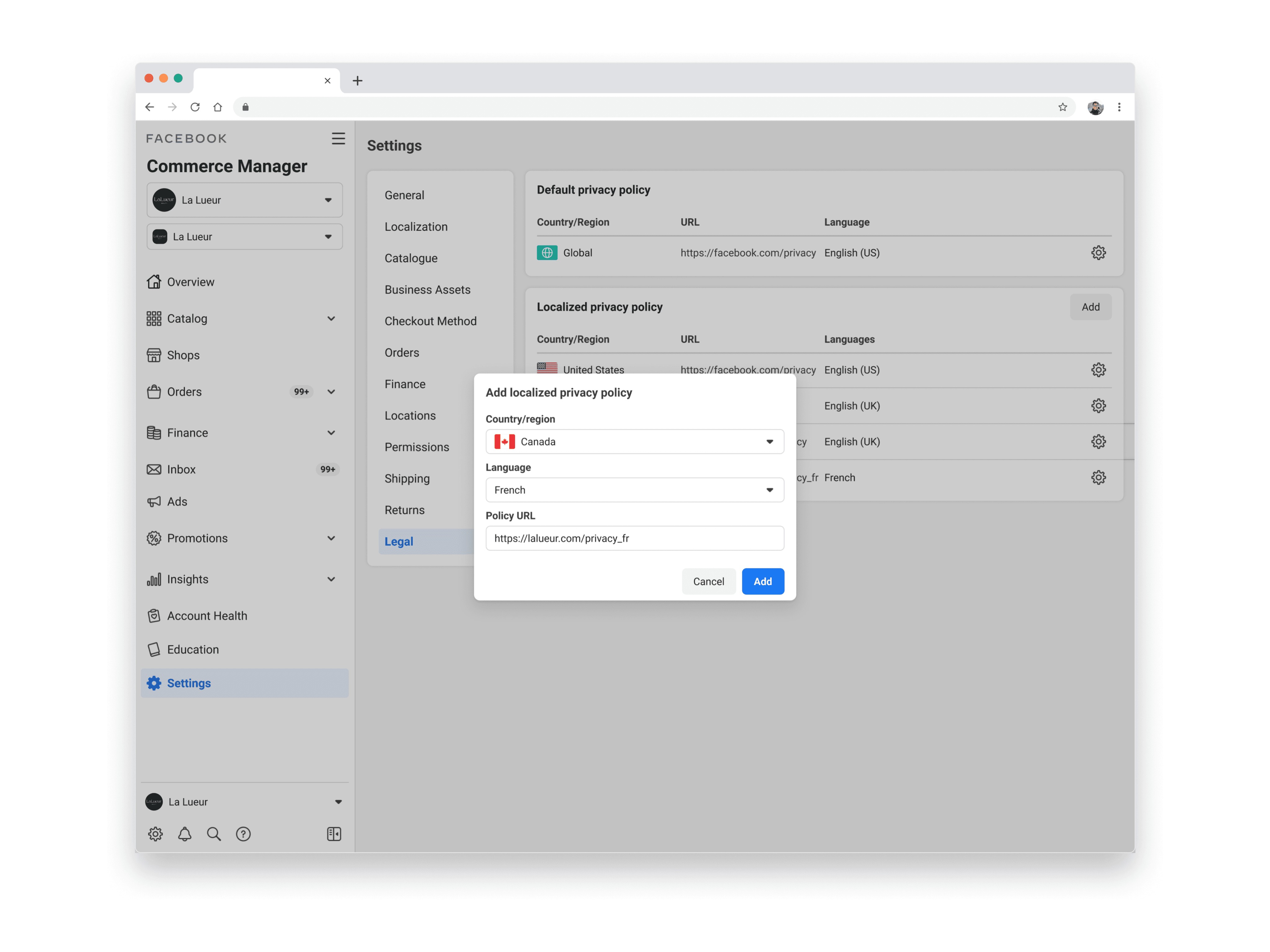Viewport: 1270px width, 952px height.
Task: Open notifications bell icon
Action: pos(184,834)
